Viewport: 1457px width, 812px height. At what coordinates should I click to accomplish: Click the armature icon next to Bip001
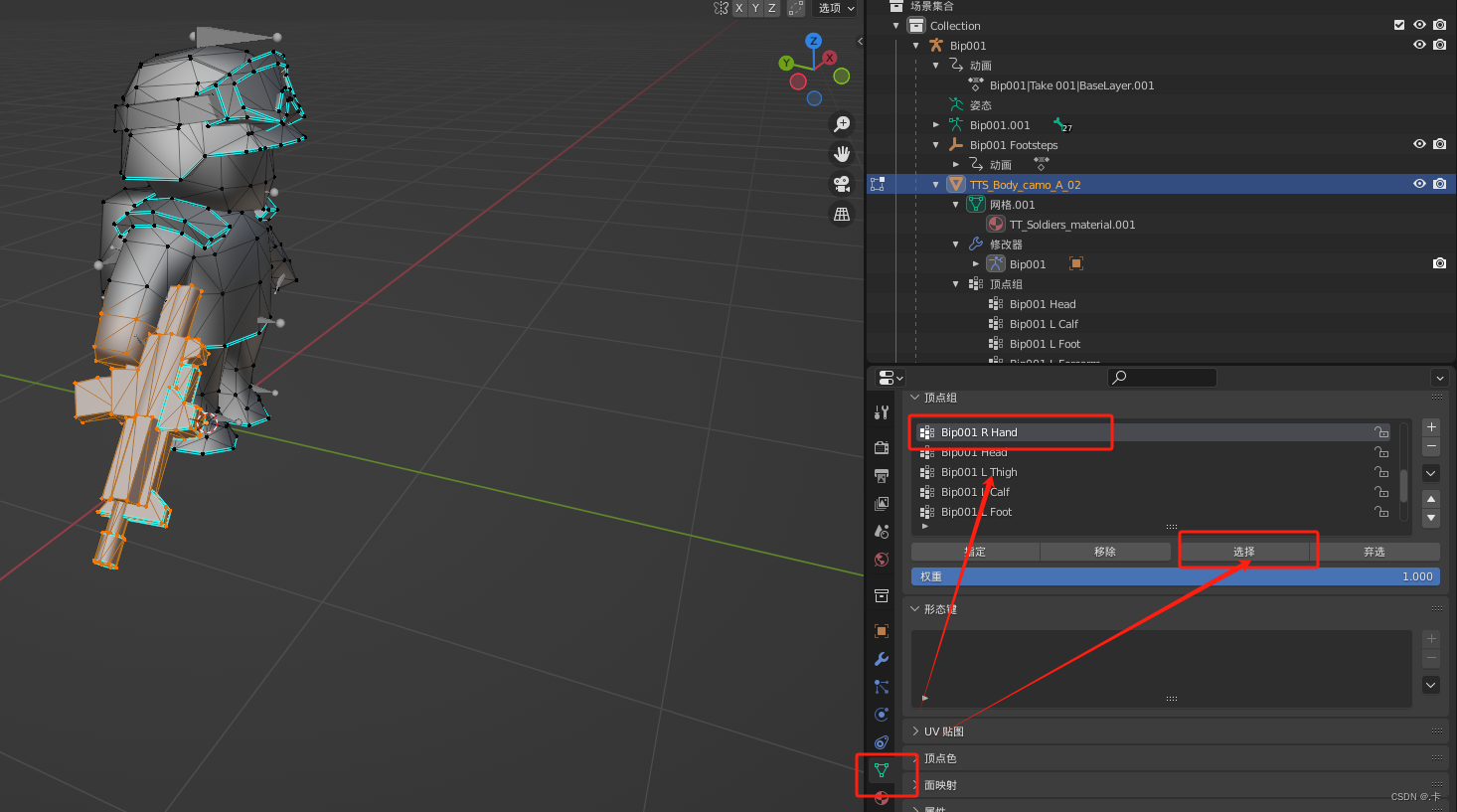pyautogui.click(x=936, y=46)
